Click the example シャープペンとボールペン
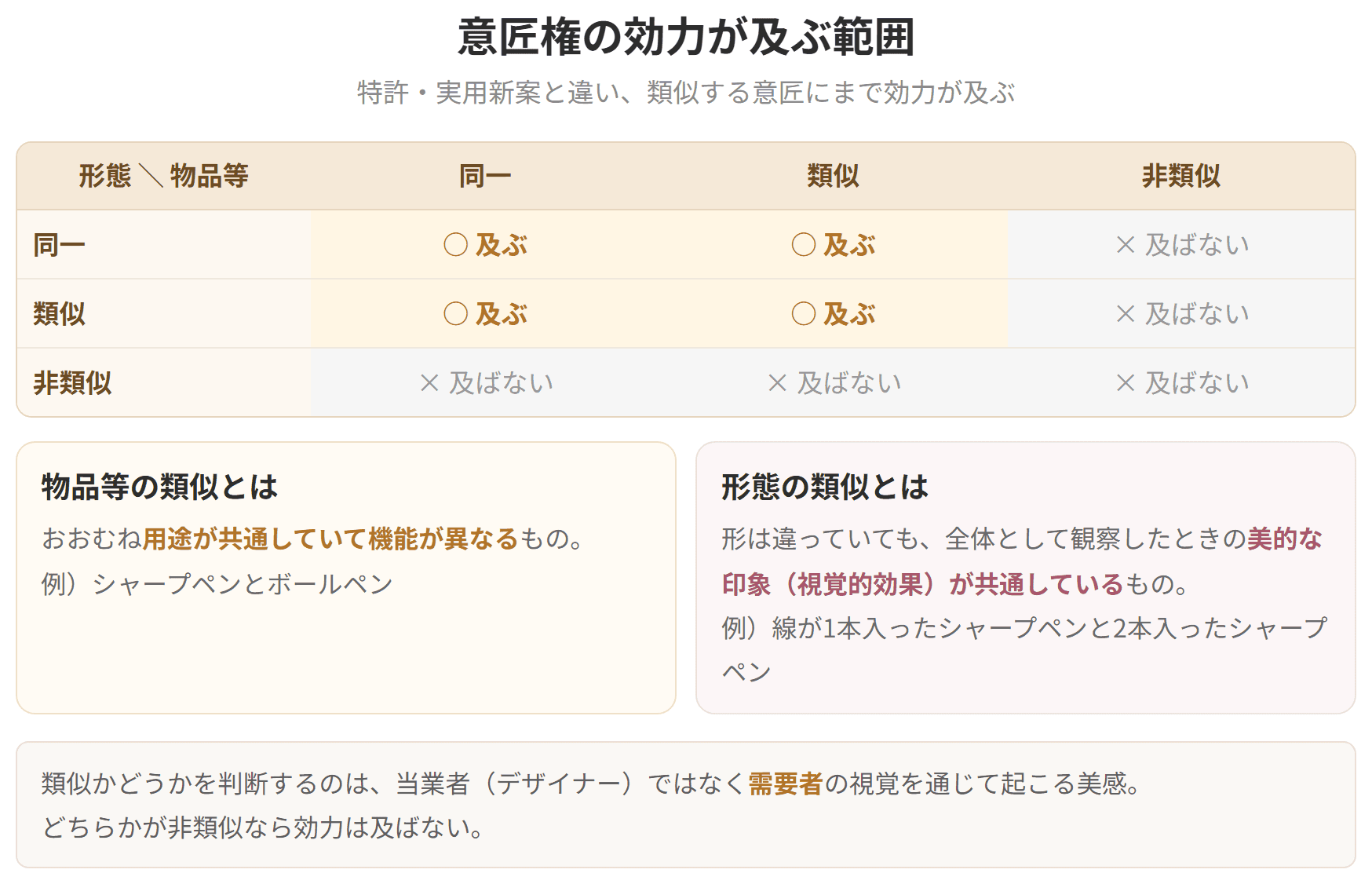 pyautogui.click(x=242, y=584)
